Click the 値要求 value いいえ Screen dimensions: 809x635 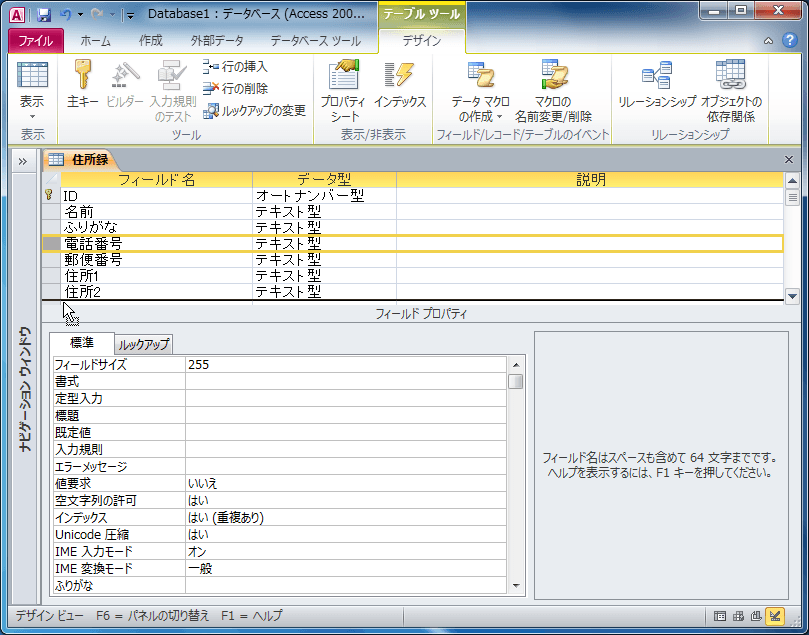tap(346, 483)
